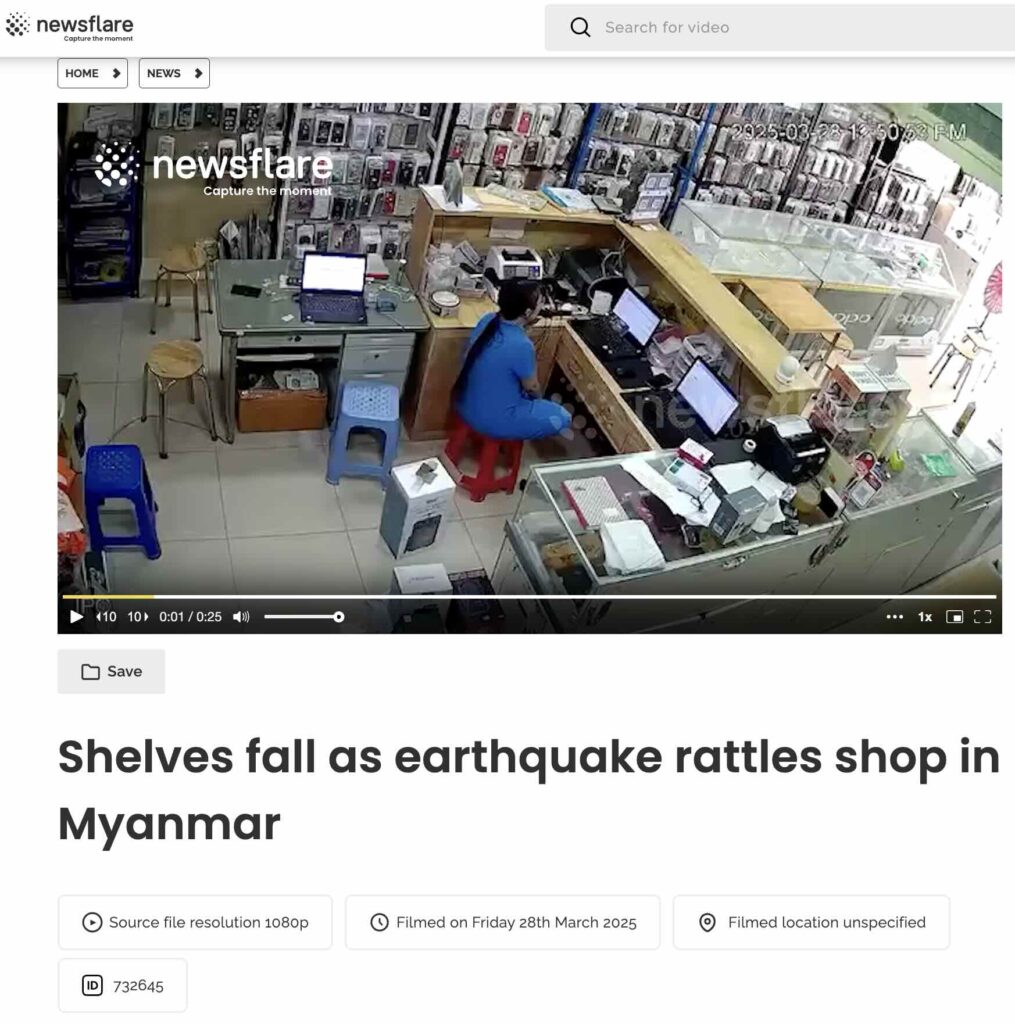
Task: Open the three-dots more options menu
Action: [x=895, y=616]
